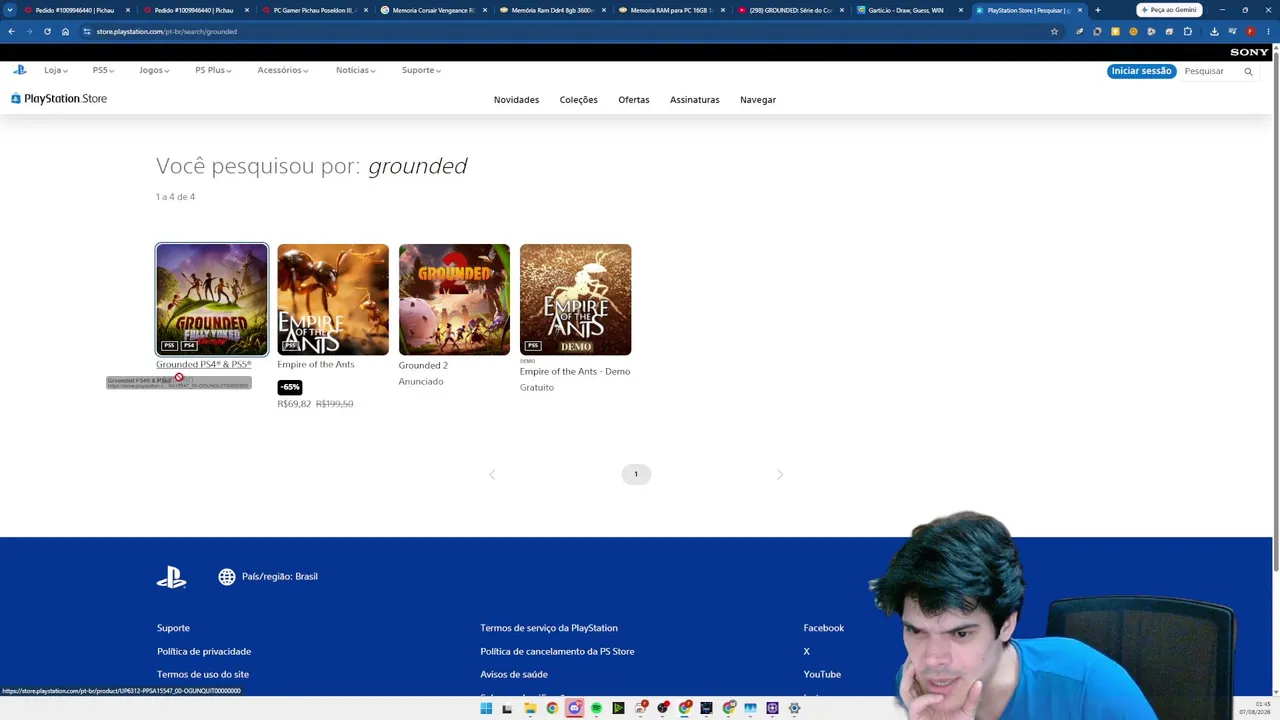Open the Assinaturas store section

[695, 100]
